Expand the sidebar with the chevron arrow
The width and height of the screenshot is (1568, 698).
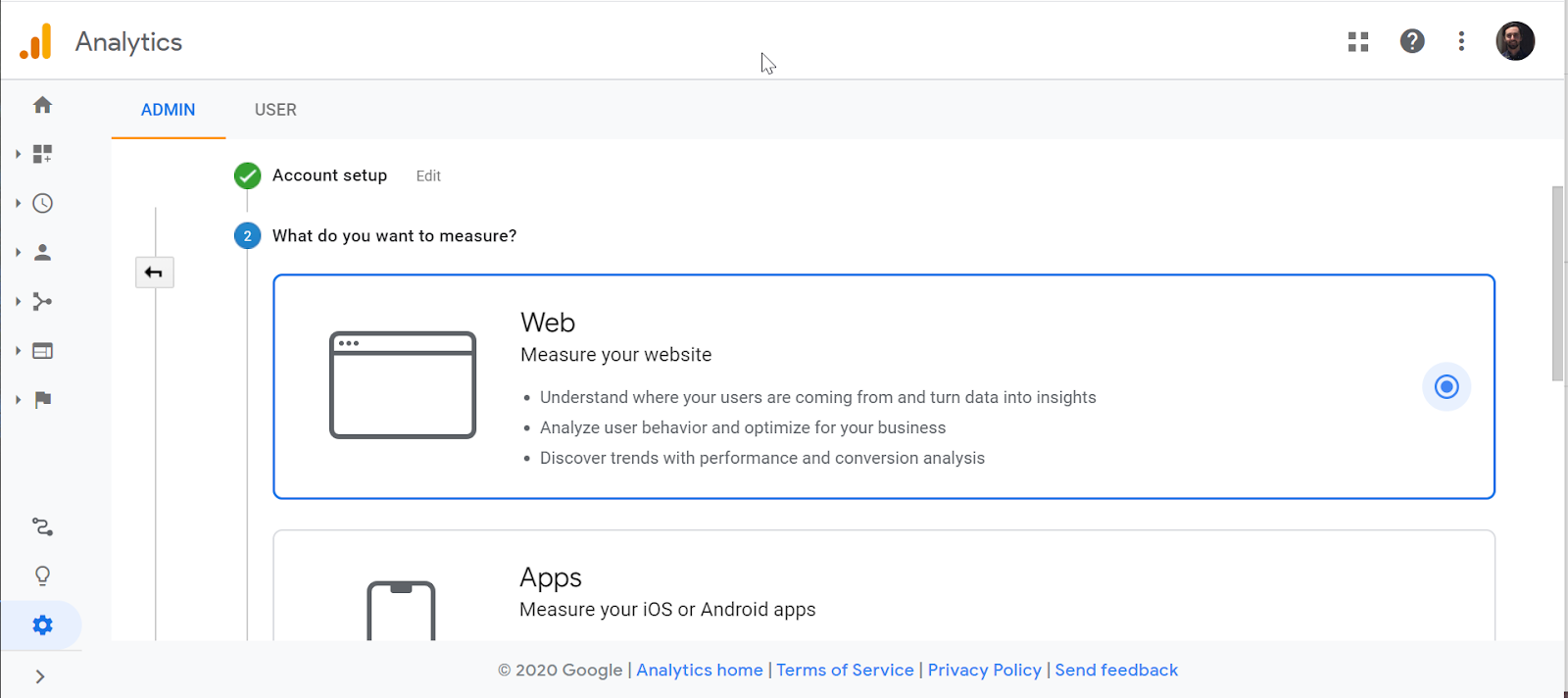pos(40,676)
